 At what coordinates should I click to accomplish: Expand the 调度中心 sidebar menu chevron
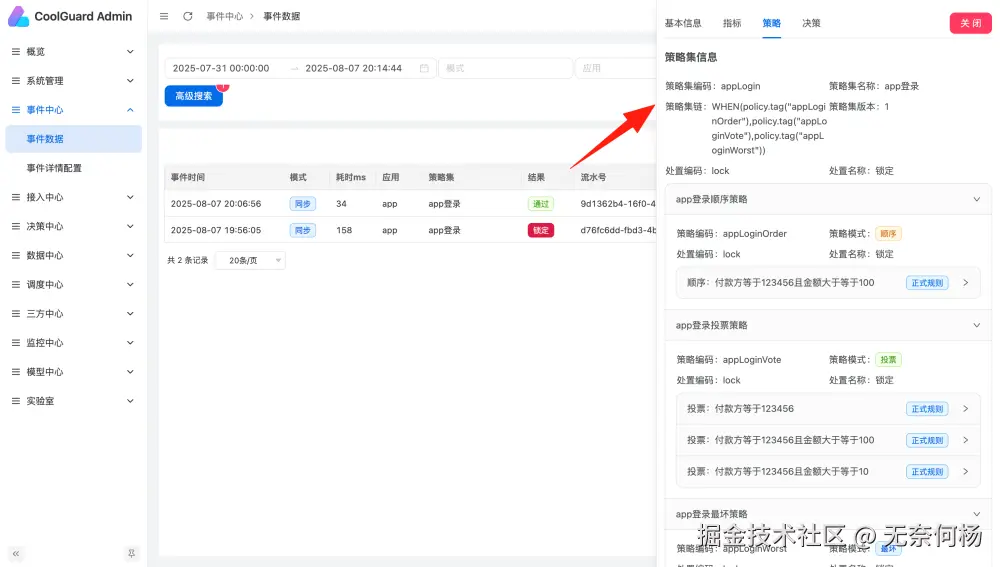point(130,284)
